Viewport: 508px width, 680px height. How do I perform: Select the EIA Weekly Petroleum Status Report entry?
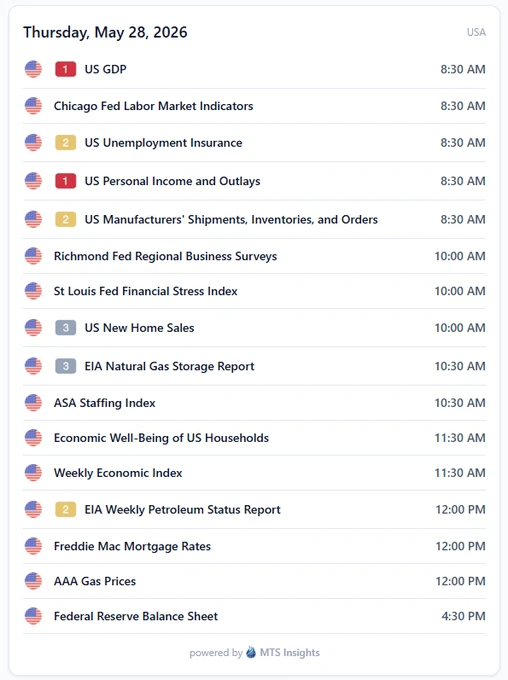click(x=182, y=510)
